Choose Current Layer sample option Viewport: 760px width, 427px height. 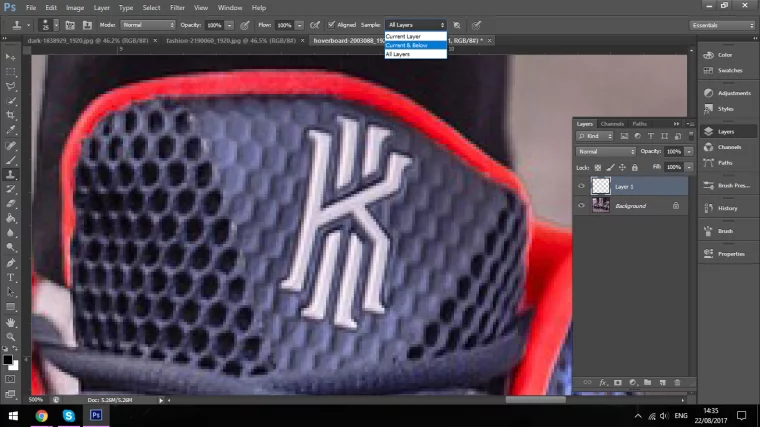(x=415, y=36)
